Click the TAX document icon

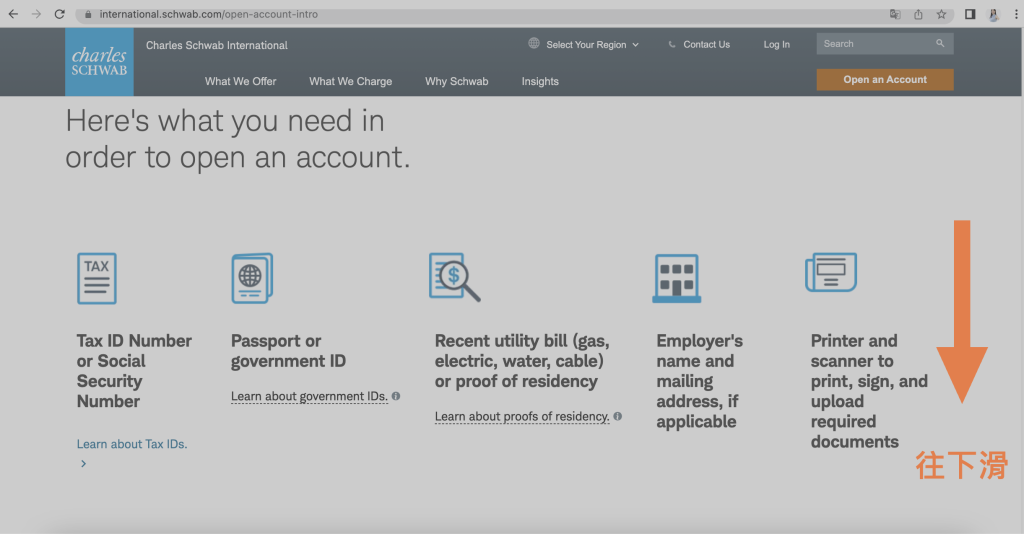[97, 278]
